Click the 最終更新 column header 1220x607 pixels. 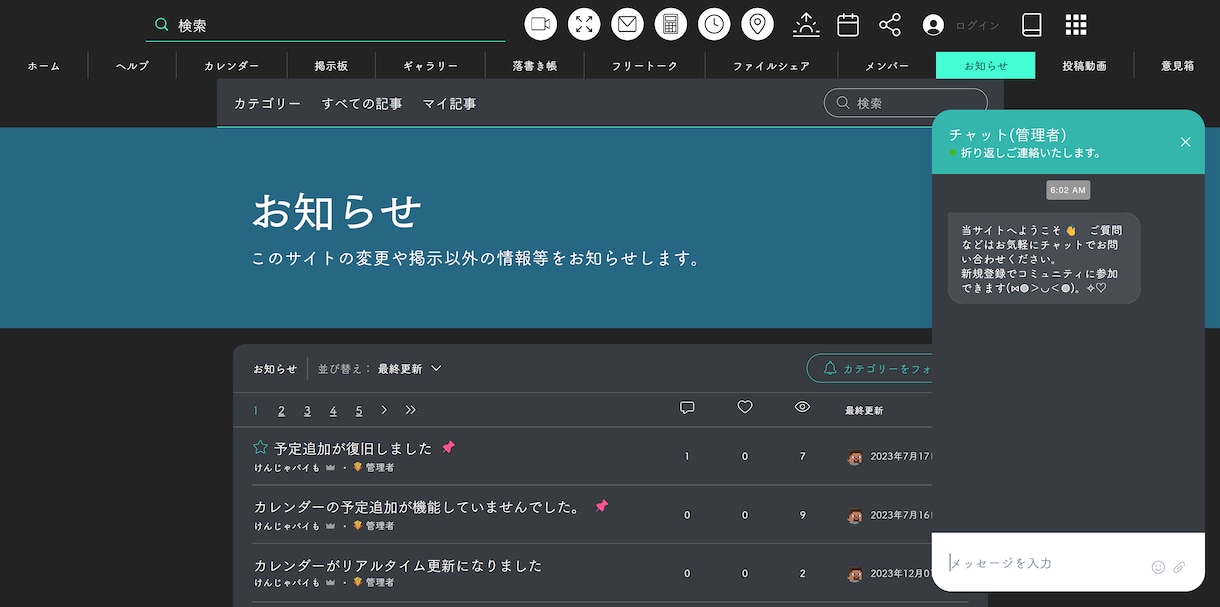[864, 410]
